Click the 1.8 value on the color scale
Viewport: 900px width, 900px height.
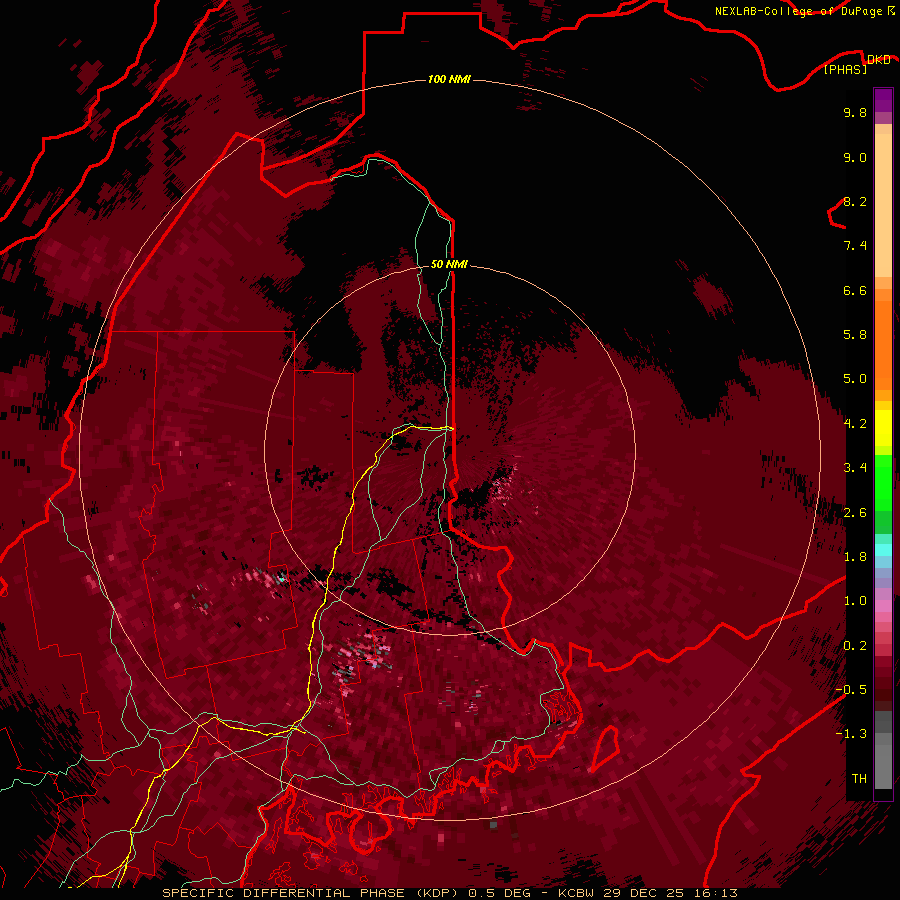(855, 557)
